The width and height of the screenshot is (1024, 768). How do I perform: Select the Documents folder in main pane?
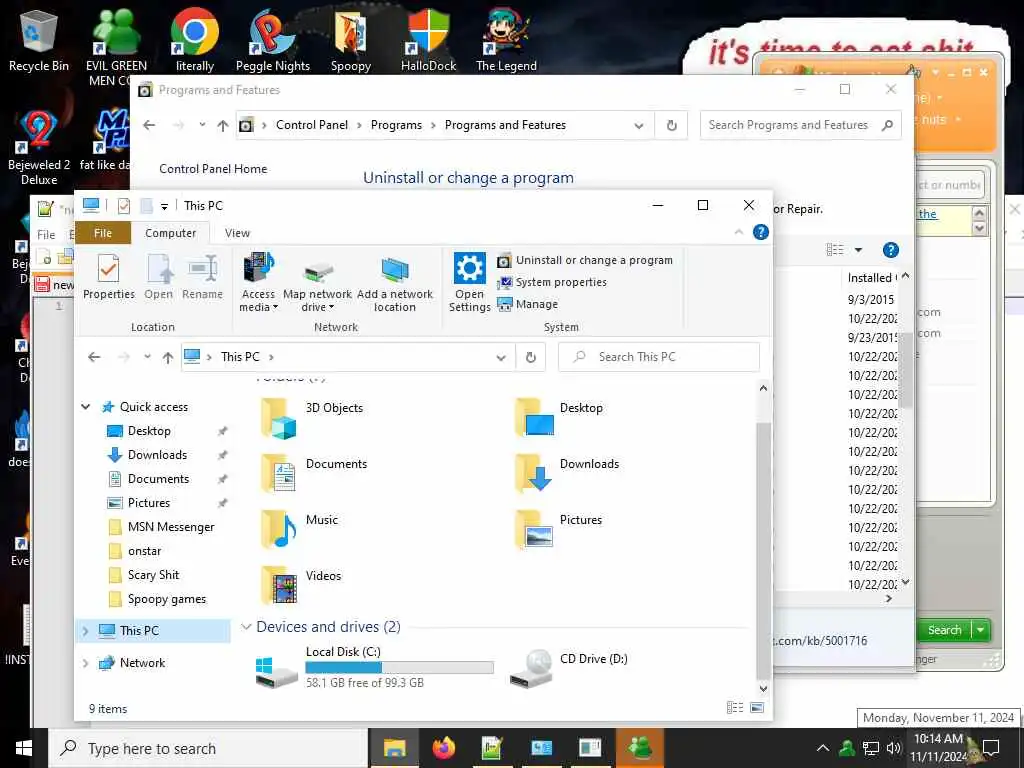click(314, 473)
